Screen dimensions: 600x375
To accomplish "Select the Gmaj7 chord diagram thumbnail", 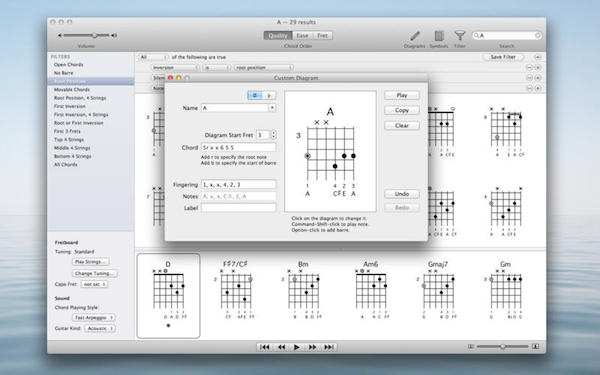I will tap(438, 290).
